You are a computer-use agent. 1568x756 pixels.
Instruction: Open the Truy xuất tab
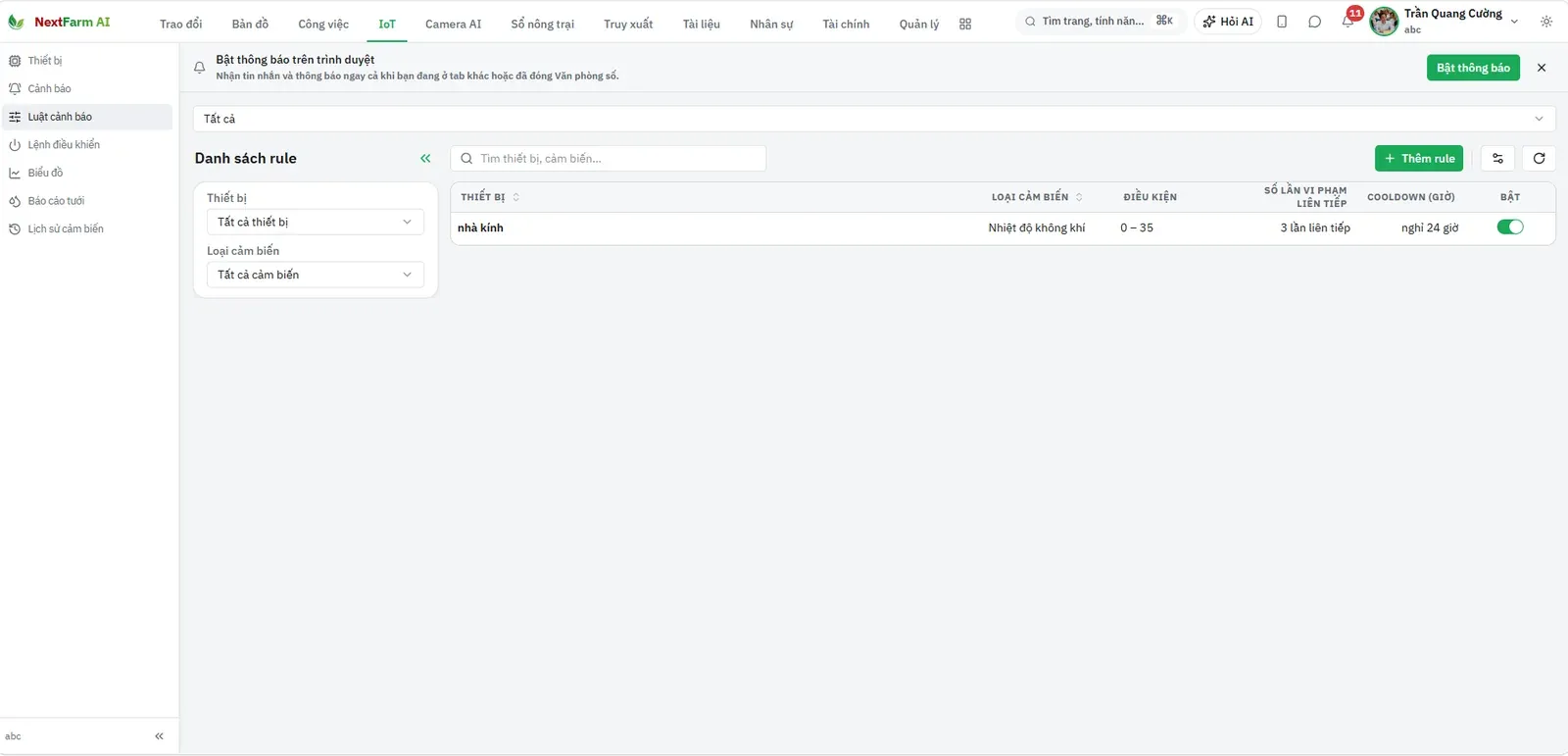click(628, 24)
